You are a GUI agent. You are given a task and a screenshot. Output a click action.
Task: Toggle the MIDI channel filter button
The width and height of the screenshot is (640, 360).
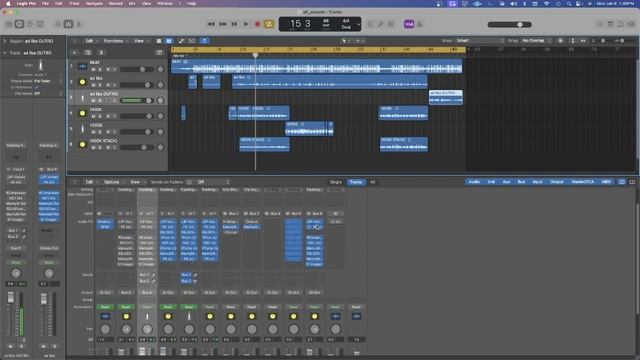pos(606,182)
